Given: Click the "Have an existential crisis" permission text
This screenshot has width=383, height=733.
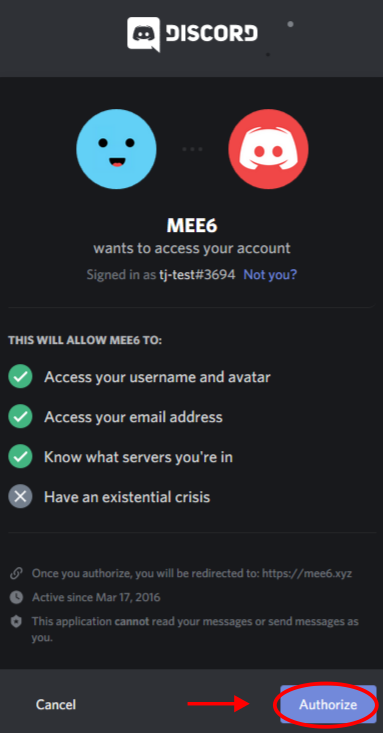Looking at the screenshot, I should (127, 496).
